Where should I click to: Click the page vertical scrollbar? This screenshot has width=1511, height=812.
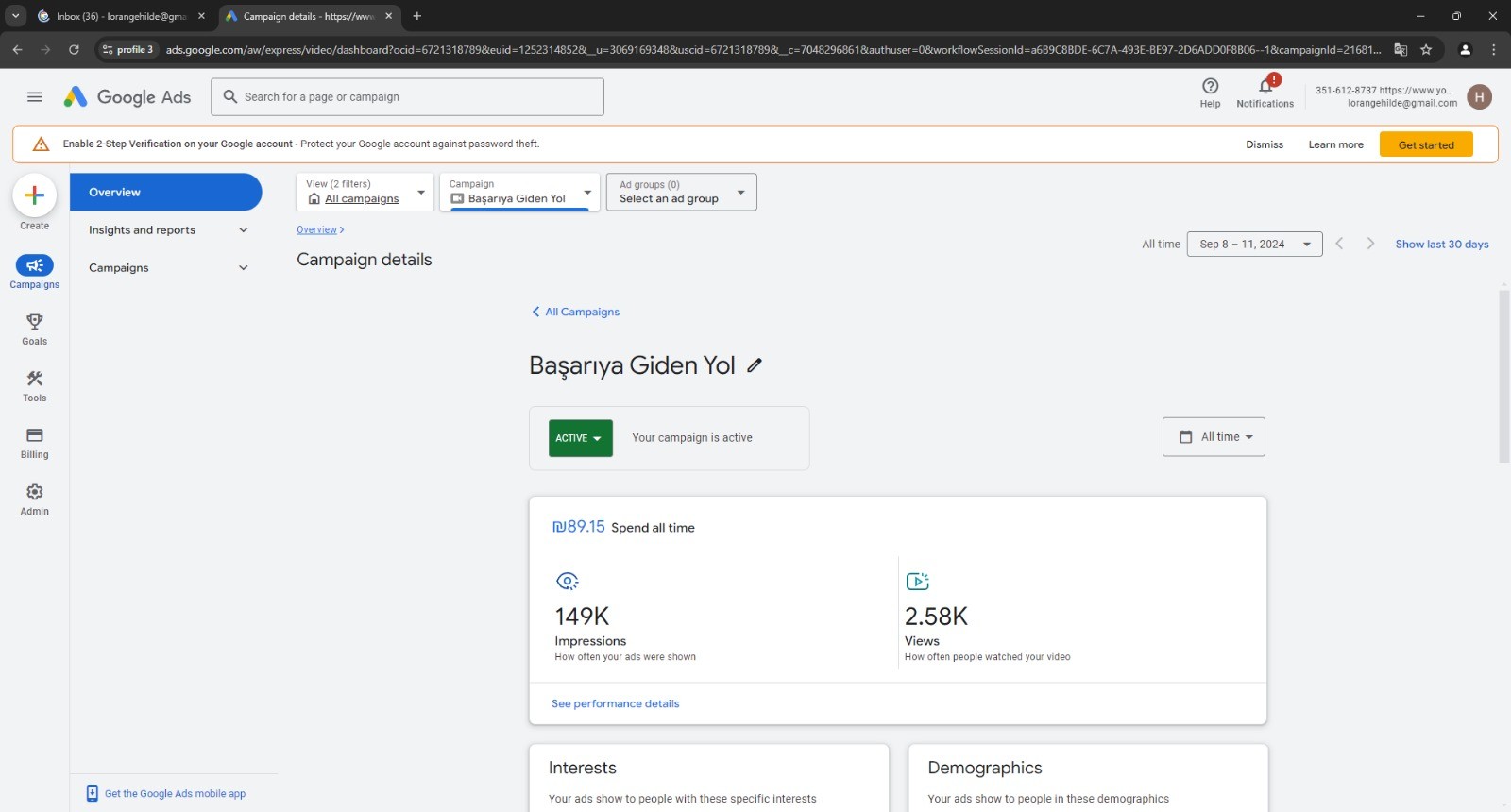click(x=1504, y=378)
